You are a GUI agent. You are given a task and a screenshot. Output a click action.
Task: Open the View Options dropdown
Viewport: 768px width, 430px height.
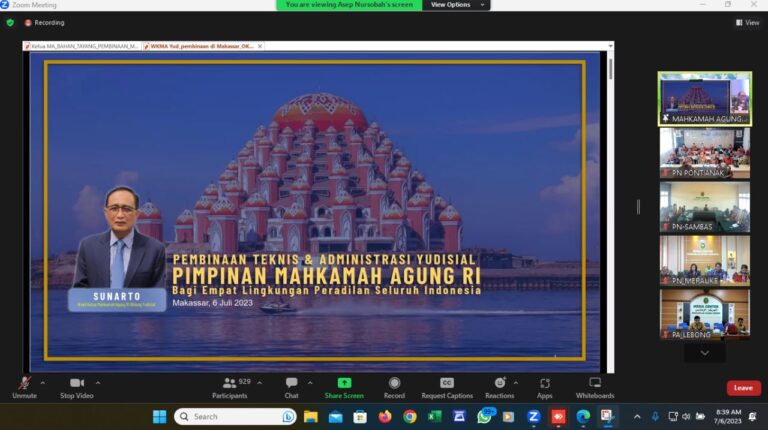point(456,5)
